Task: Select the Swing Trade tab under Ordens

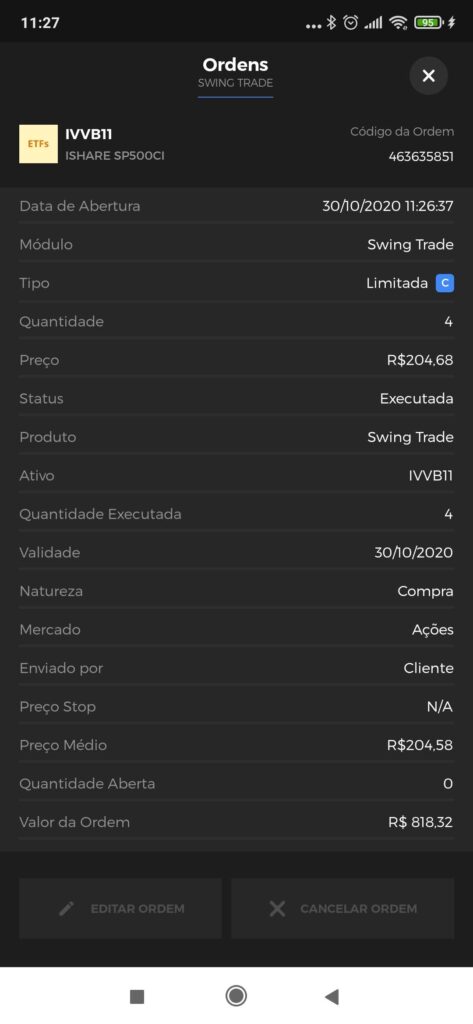Action: click(x=235, y=83)
